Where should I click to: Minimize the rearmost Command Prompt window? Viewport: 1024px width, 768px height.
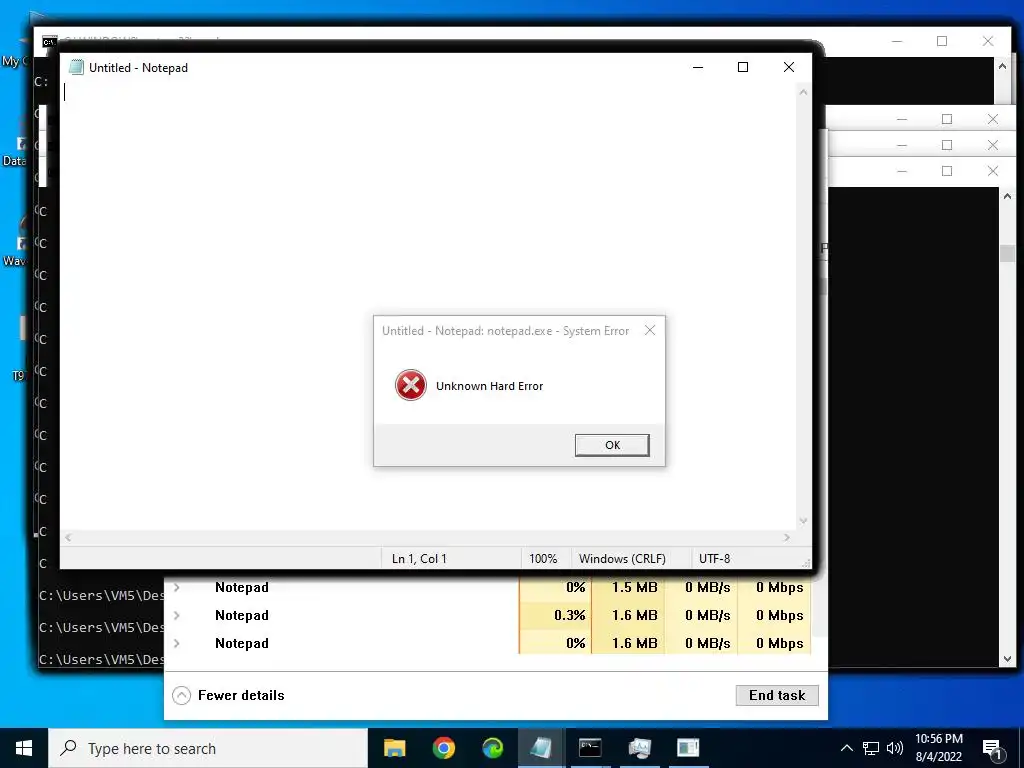(897, 41)
